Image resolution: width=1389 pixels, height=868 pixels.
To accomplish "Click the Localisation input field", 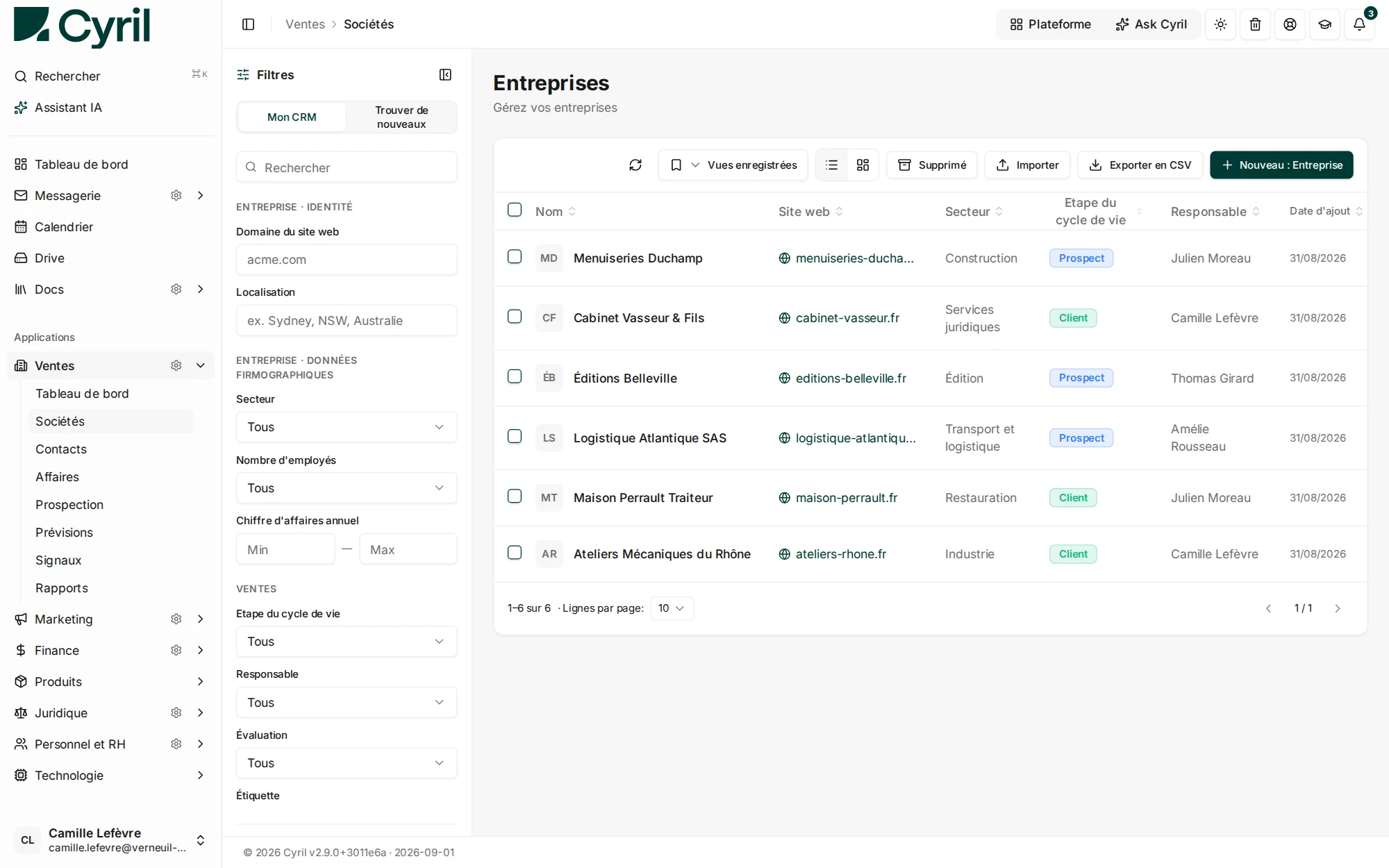I will [347, 321].
